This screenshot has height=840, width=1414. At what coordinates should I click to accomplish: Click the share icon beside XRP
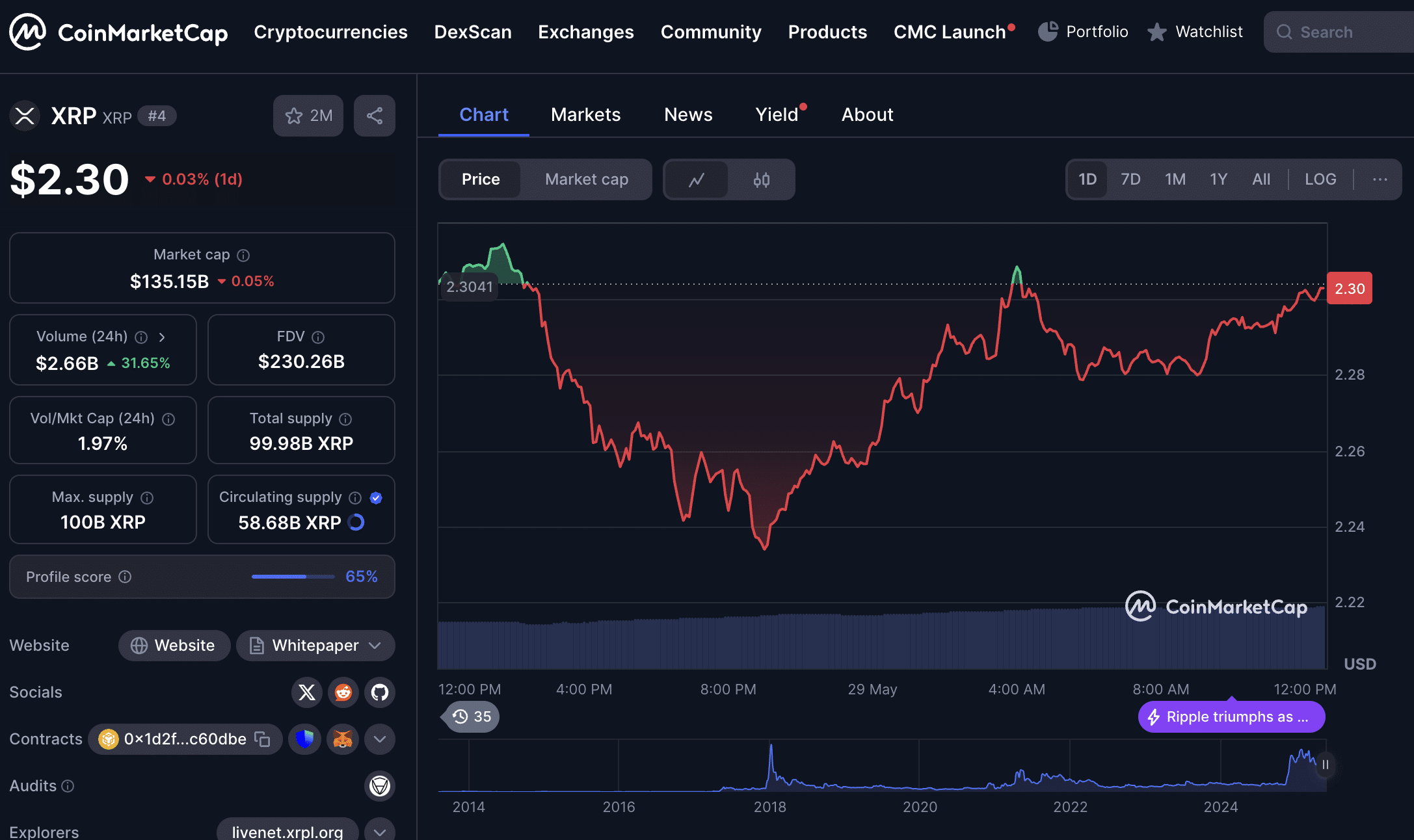[x=375, y=116]
